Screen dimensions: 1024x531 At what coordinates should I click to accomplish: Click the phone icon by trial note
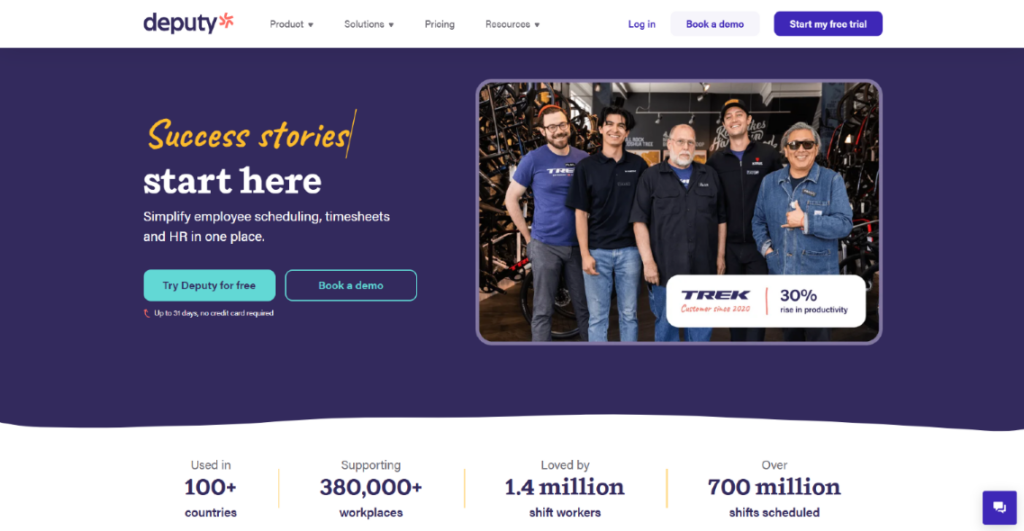(147, 314)
